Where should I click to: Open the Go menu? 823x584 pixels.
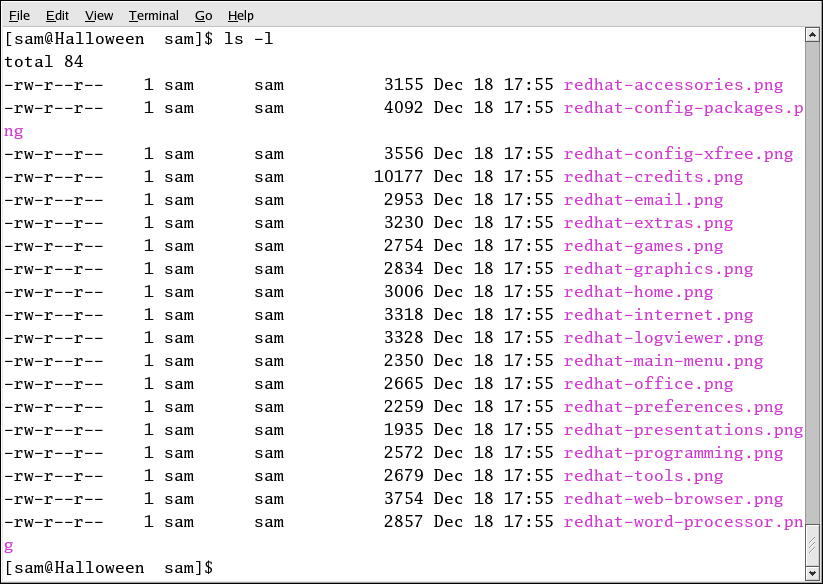[204, 16]
